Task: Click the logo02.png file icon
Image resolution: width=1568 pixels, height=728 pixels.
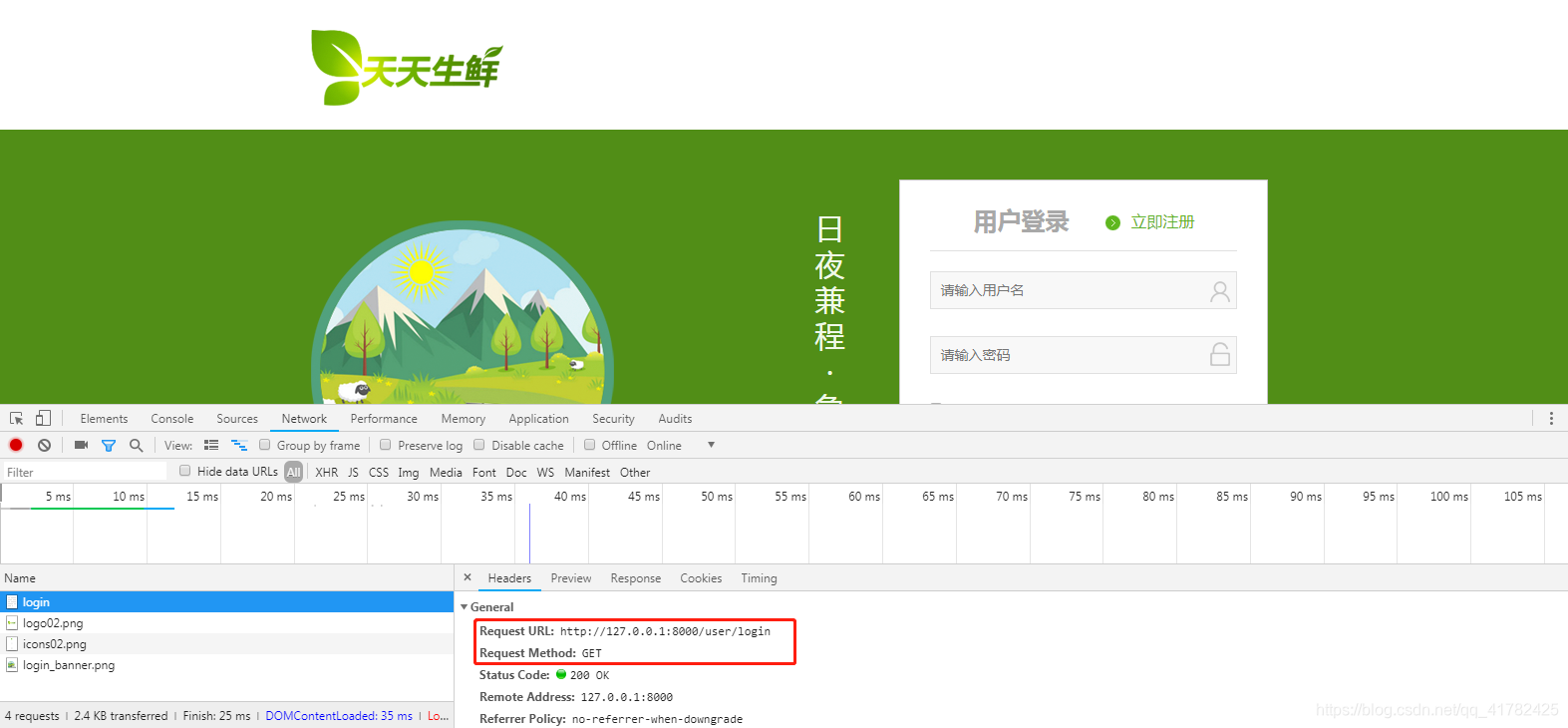Action: pyautogui.click(x=12, y=622)
